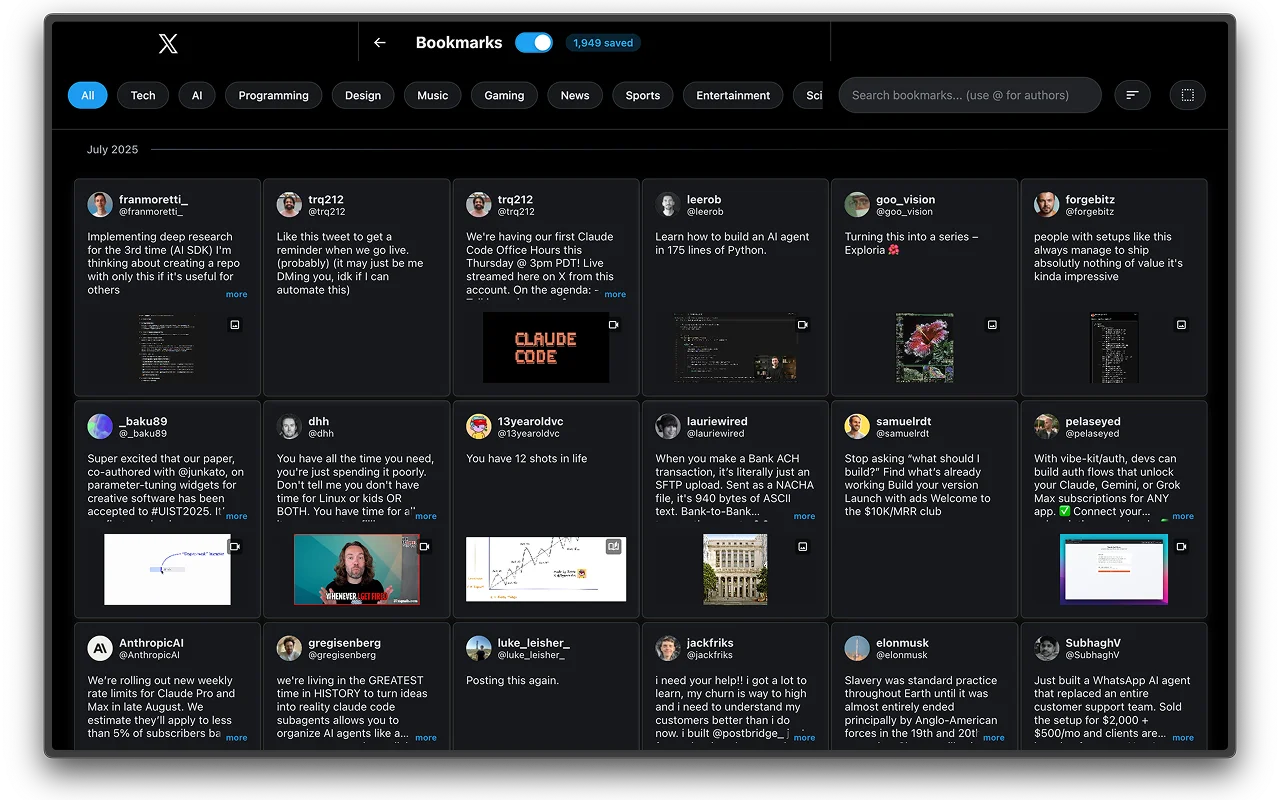Image resolution: width=1280 pixels, height=800 pixels.
Task: Open the @leerob handle link
Action: [705, 212]
